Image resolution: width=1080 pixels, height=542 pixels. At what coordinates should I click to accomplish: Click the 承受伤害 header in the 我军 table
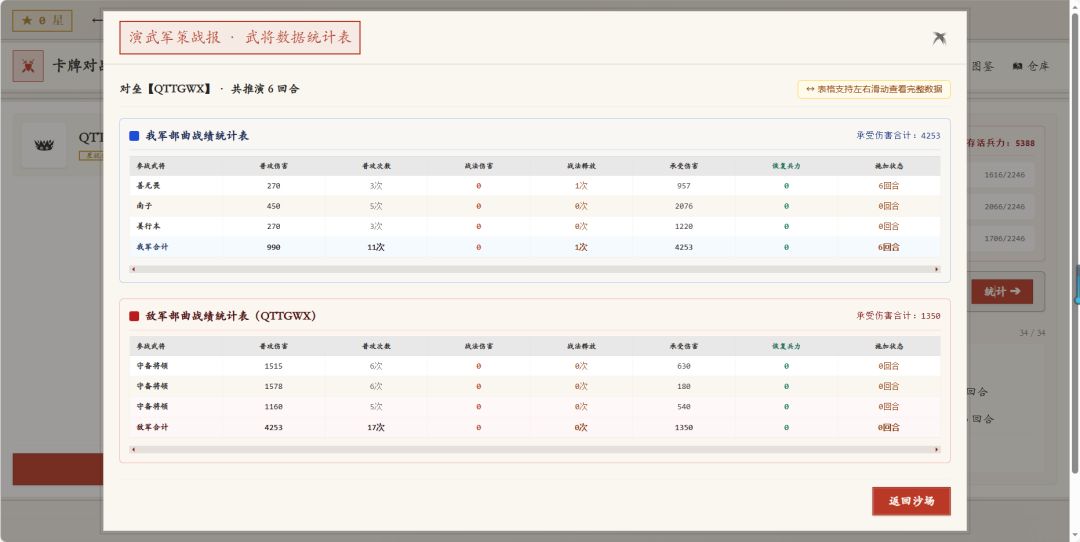[x=683, y=166]
